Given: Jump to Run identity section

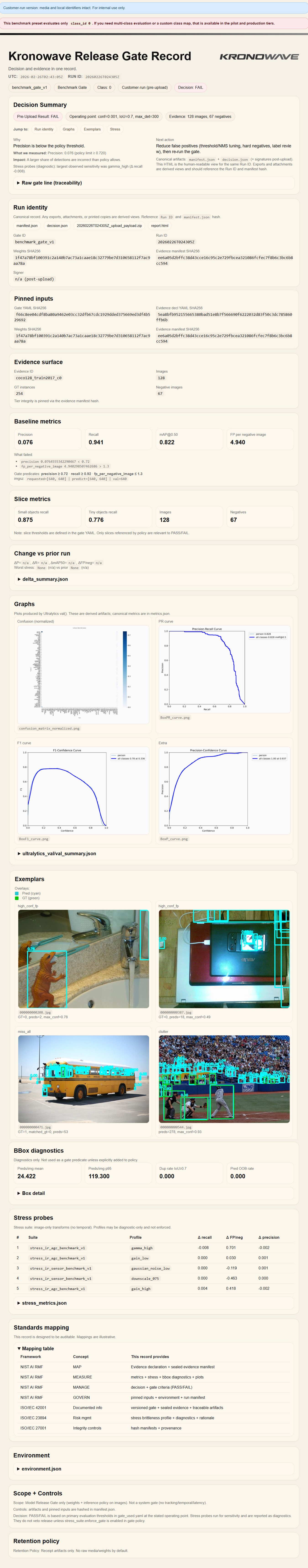Looking at the screenshot, I should (44, 129).
